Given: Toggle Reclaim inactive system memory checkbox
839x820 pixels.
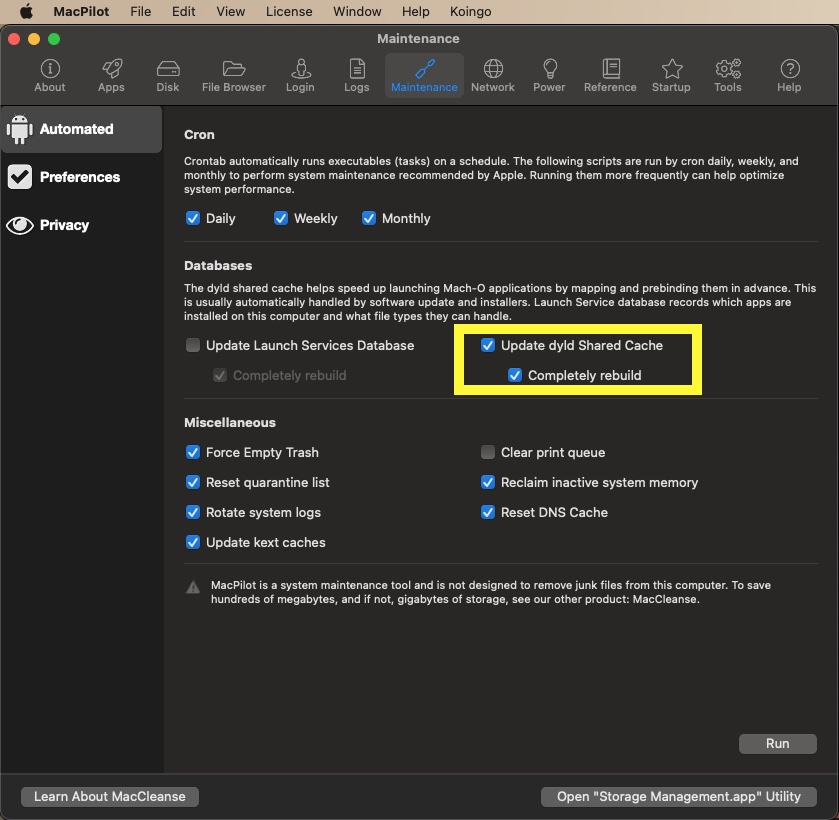Looking at the screenshot, I should click(x=487, y=482).
